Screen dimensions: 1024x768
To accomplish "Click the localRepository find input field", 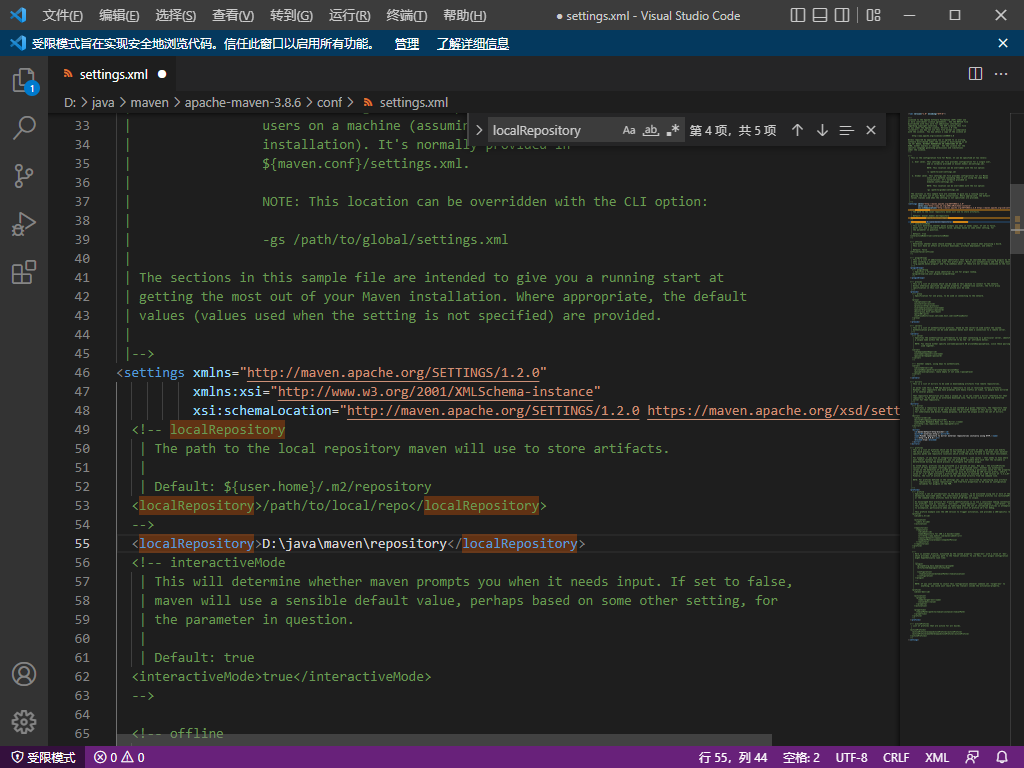I will [552, 130].
